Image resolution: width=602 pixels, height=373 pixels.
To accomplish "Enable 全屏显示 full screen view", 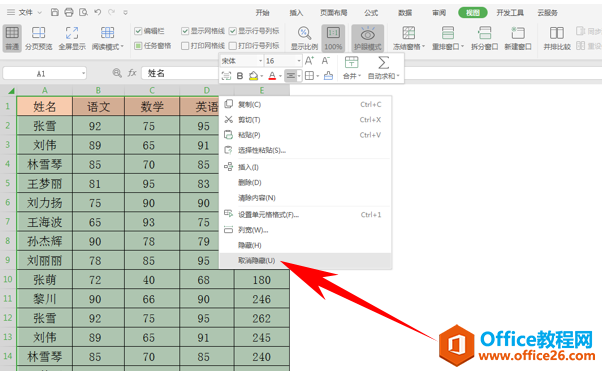I will click(x=72, y=38).
